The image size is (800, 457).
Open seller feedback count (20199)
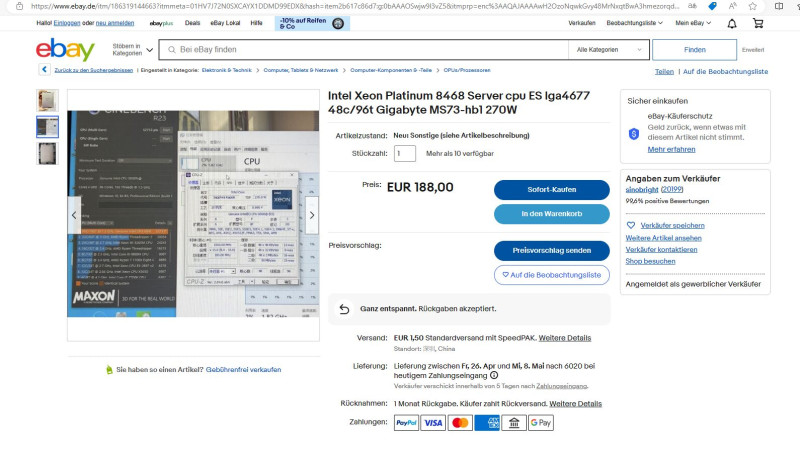672,190
